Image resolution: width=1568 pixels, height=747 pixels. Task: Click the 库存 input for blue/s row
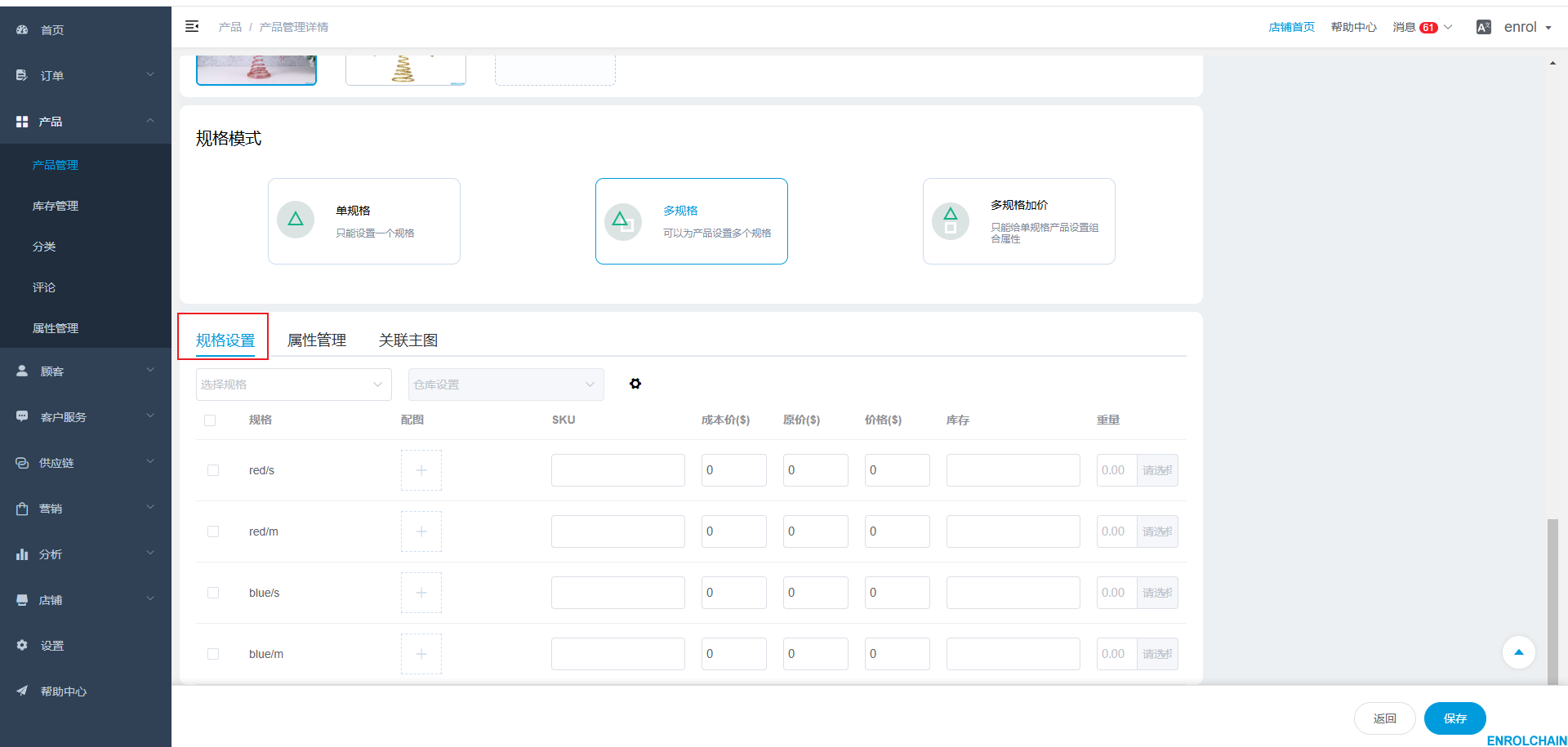pyautogui.click(x=1013, y=593)
